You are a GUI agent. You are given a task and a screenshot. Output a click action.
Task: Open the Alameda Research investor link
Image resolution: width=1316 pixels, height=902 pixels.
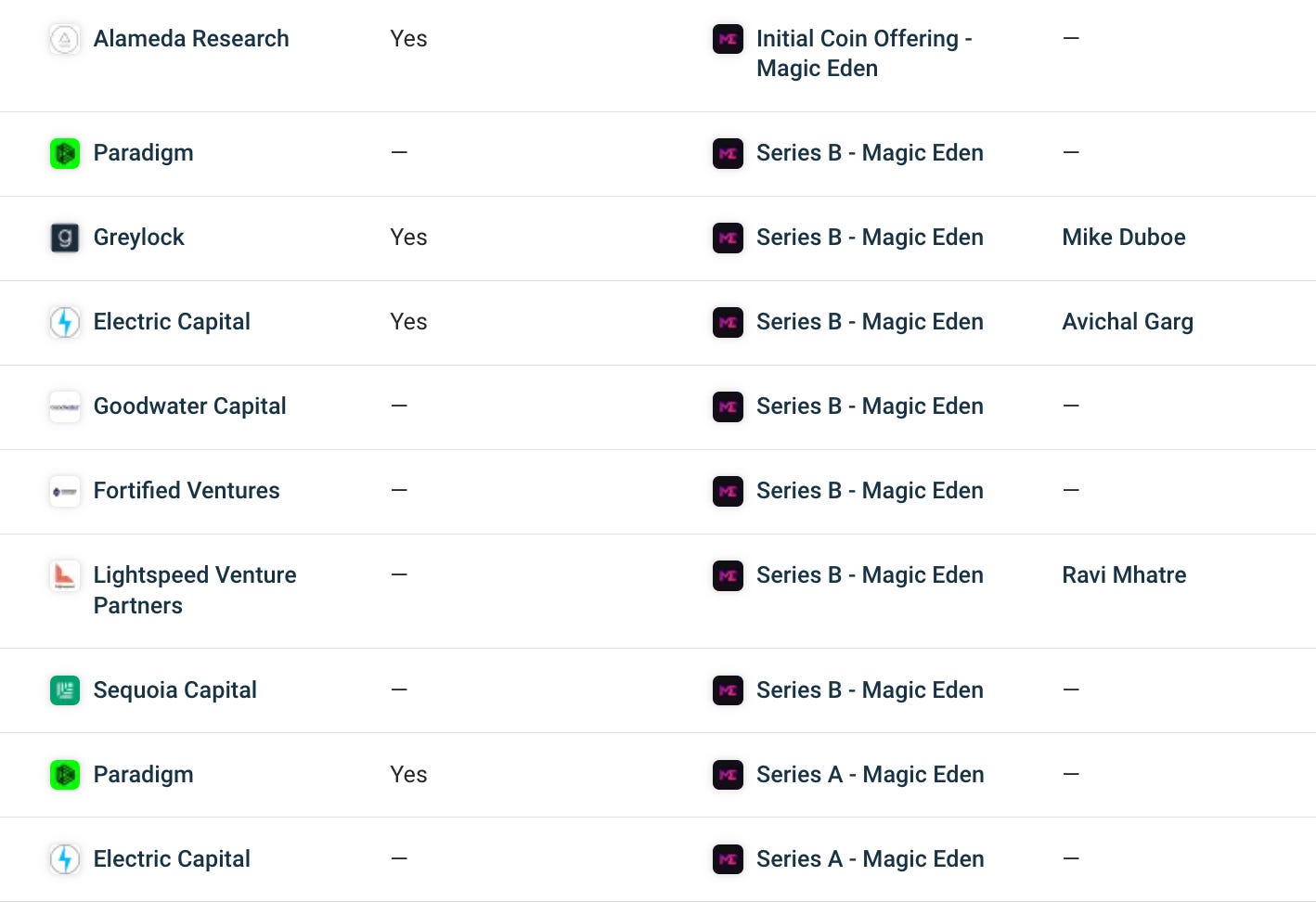point(191,39)
